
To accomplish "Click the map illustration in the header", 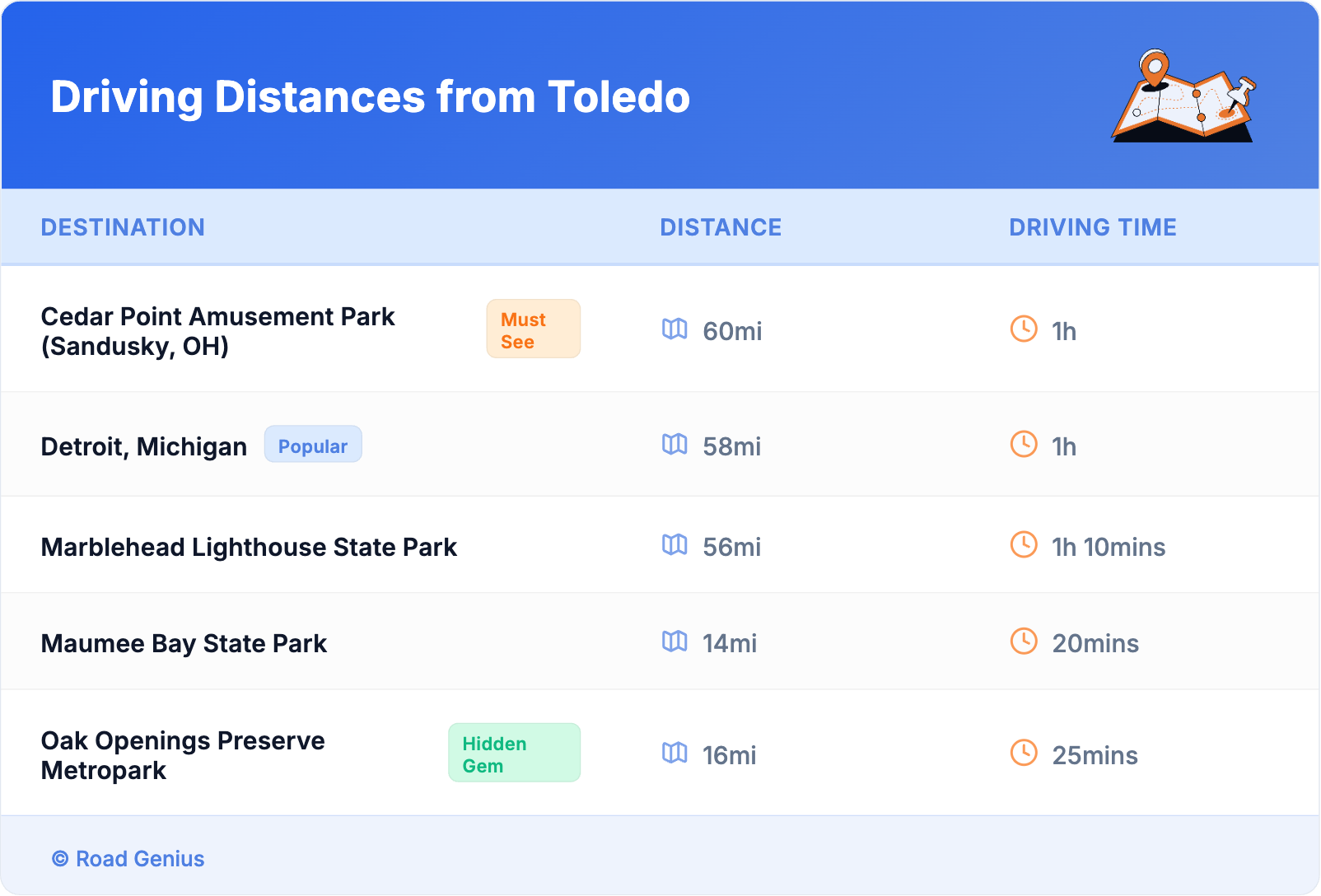I will 1183,97.
